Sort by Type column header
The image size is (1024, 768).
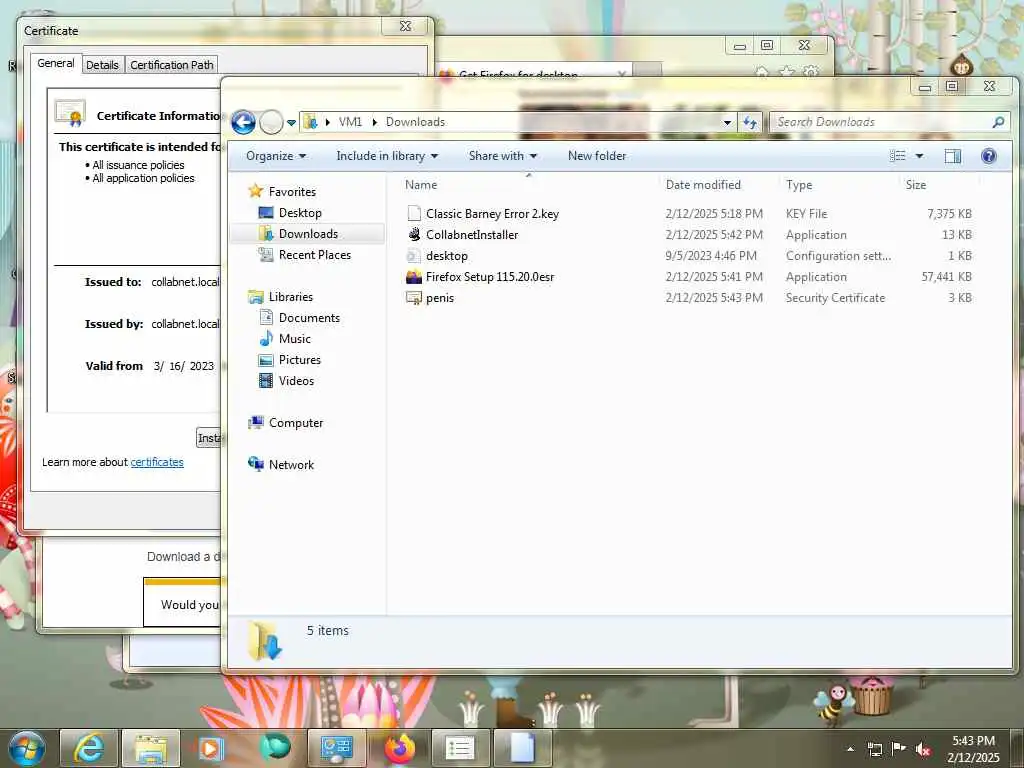(799, 185)
